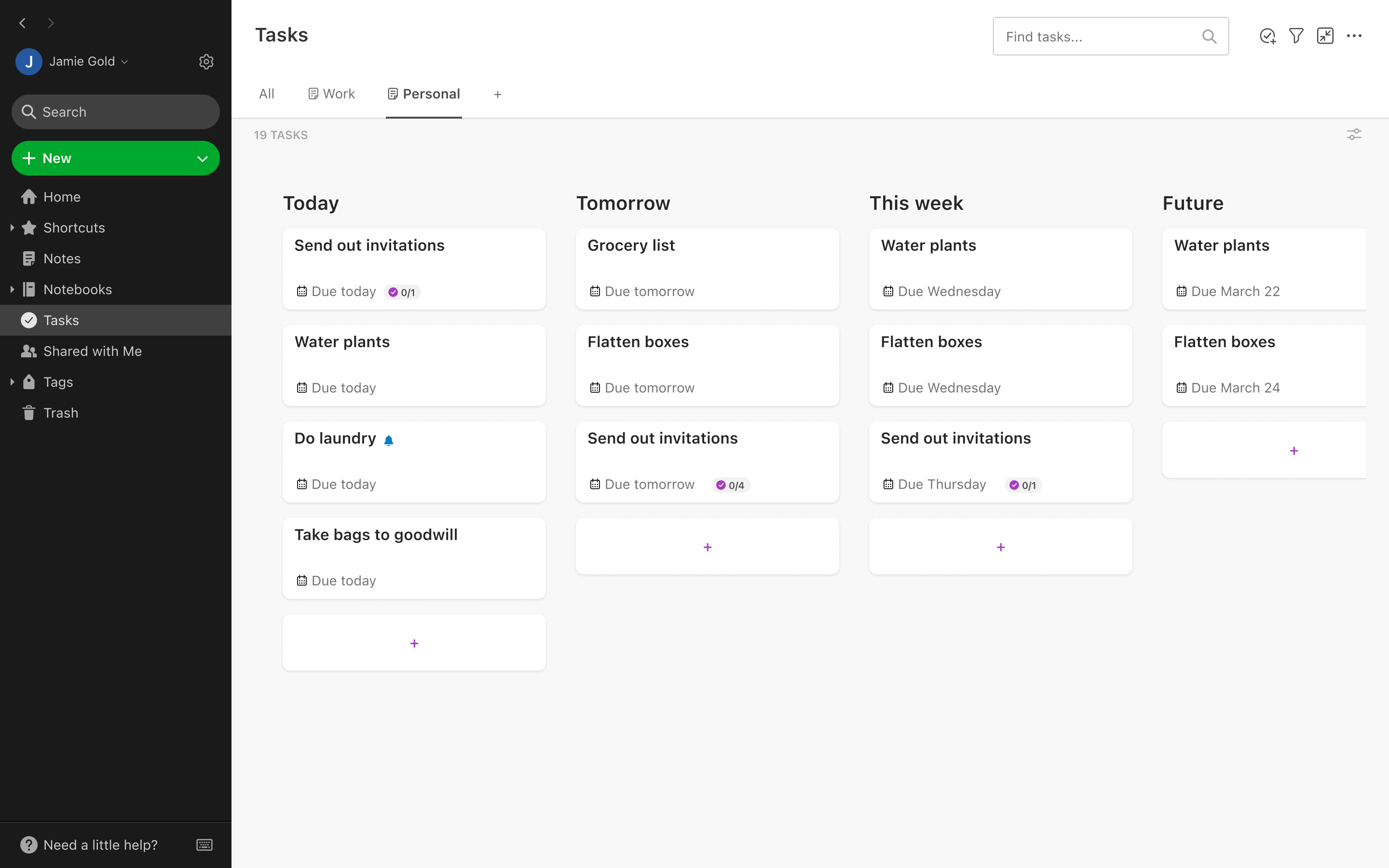This screenshot has height=868, width=1389.
Task: Switch to the All tab
Action: click(266, 94)
